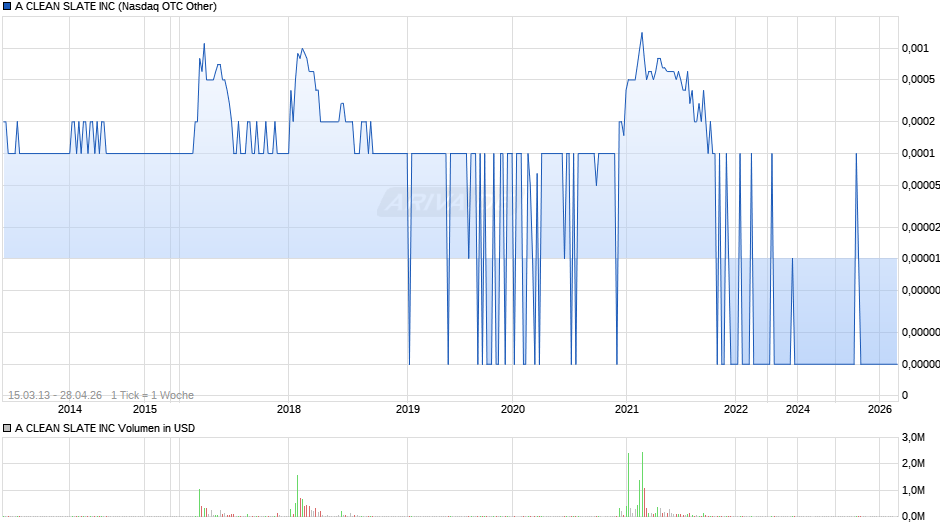Screen dimensions: 940x526
Task: Click the '1 Tick = 1 Woche' label
Action: tap(152, 395)
